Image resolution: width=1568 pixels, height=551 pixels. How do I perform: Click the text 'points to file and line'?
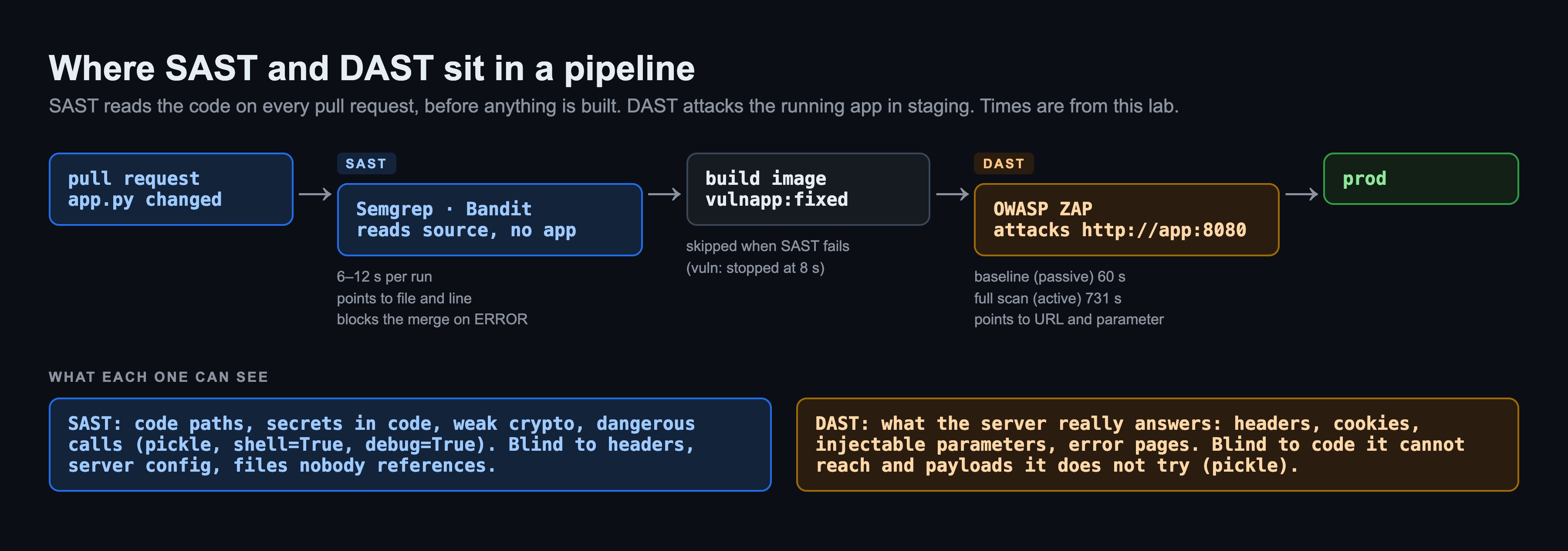[x=404, y=298]
